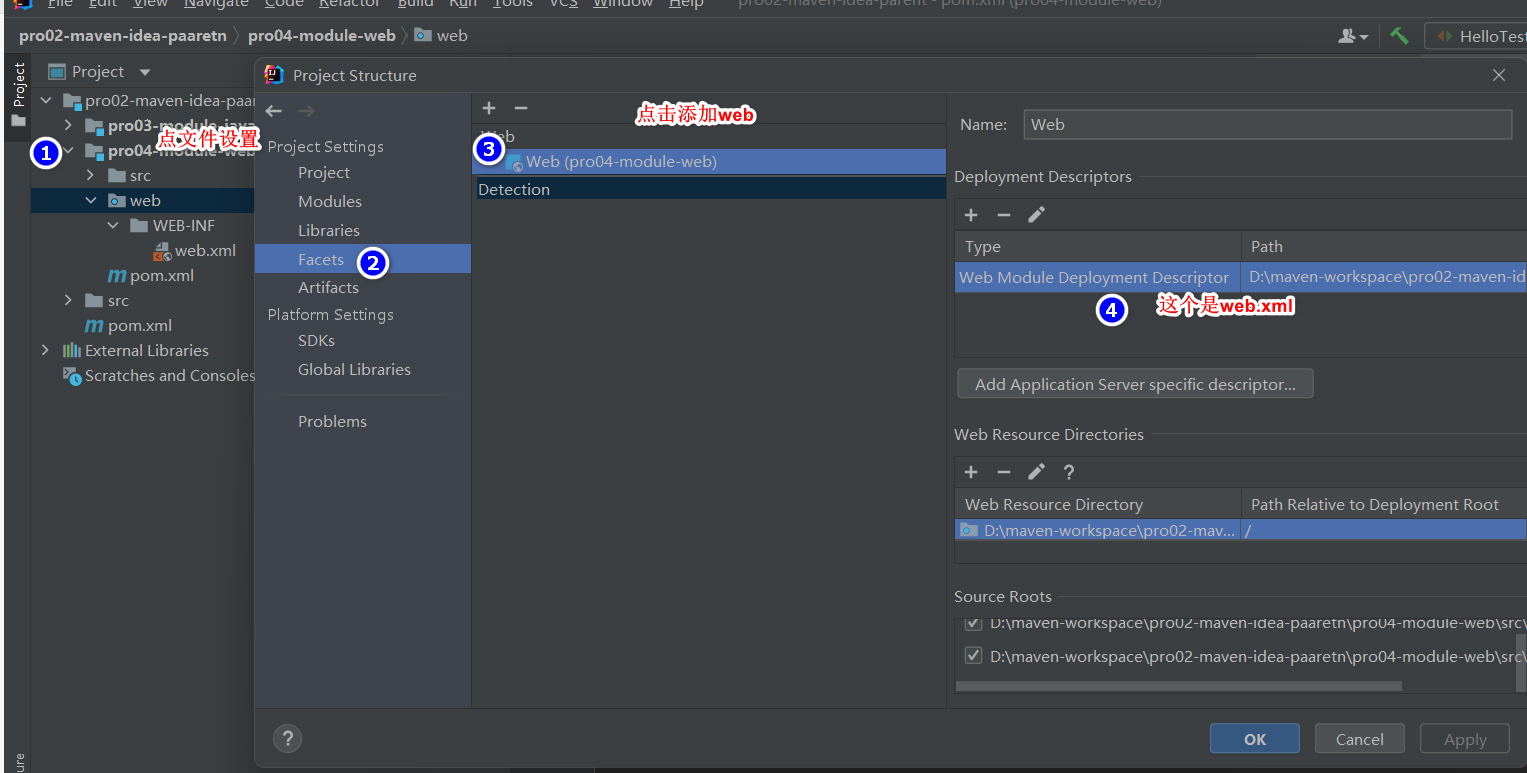
Task: Remove deployment descriptor with minus icon
Action: [1004, 215]
